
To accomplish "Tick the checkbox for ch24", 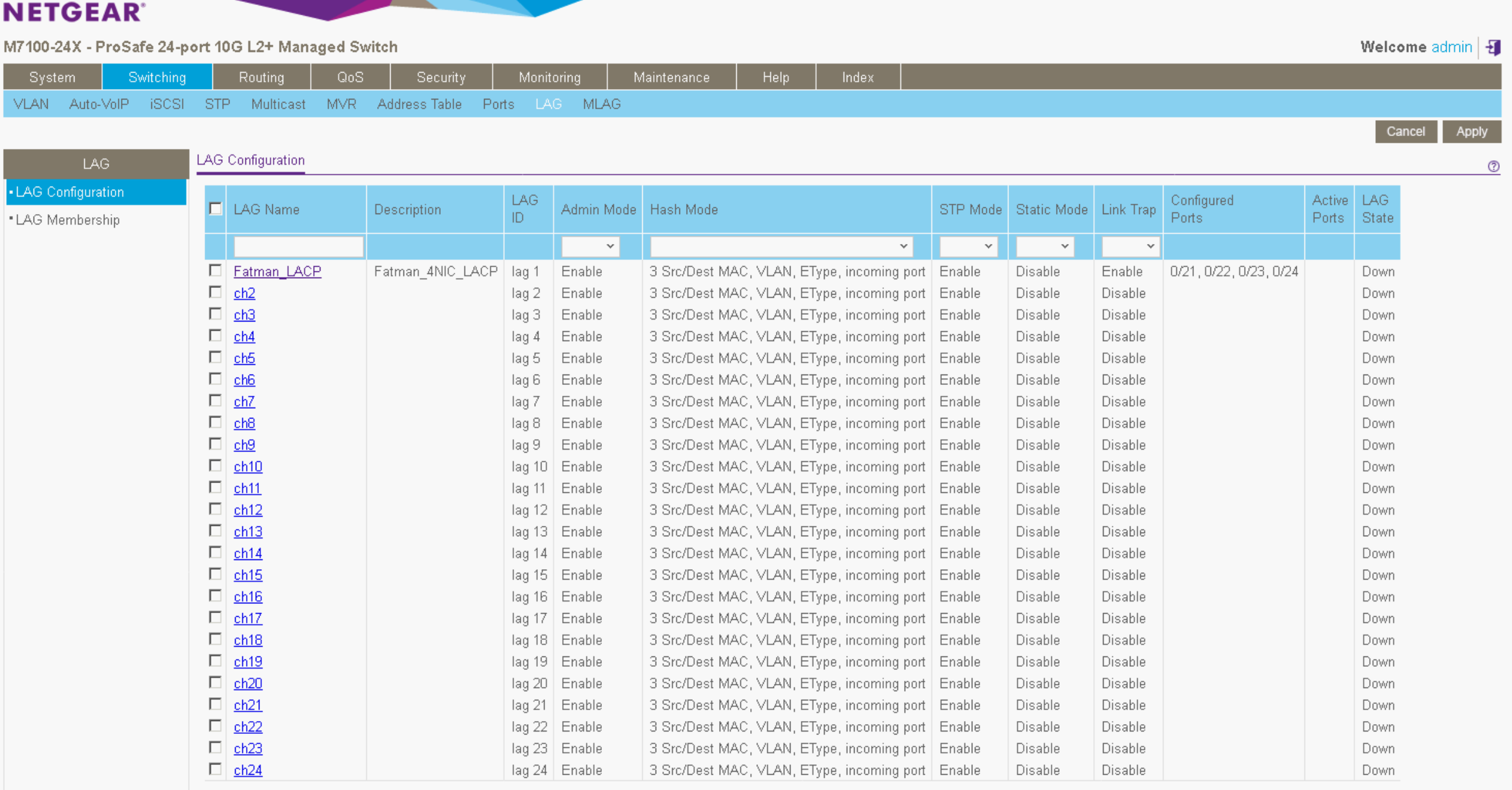I will point(215,769).
